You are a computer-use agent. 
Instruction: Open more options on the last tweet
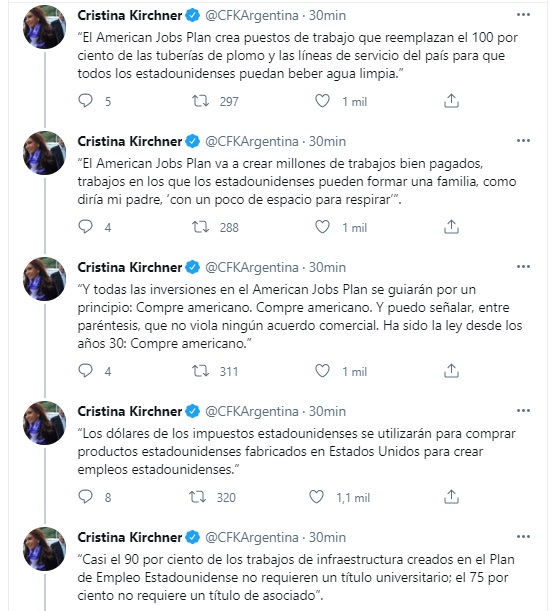[x=523, y=537]
